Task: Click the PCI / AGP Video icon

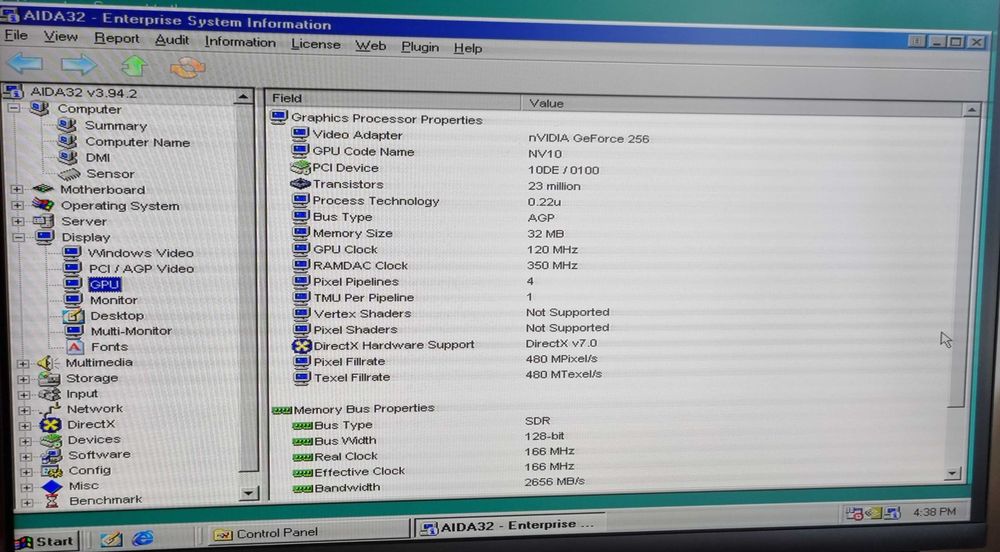Action: pyautogui.click(x=72, y=268)
